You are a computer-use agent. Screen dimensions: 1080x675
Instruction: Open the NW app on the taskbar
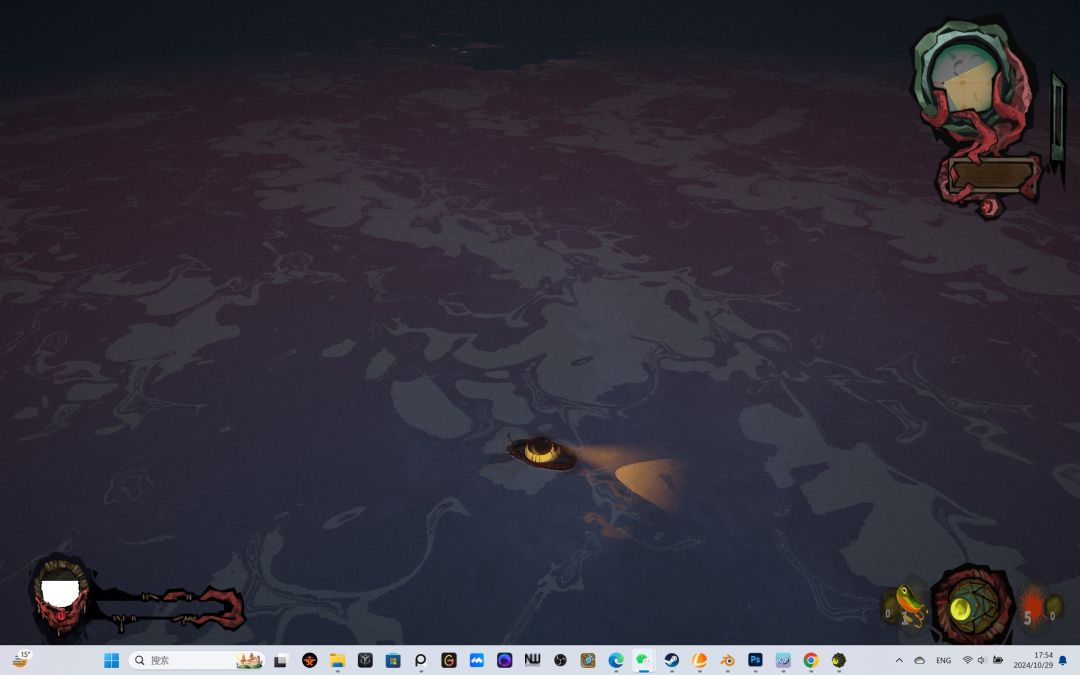click(x=532, y=661)
